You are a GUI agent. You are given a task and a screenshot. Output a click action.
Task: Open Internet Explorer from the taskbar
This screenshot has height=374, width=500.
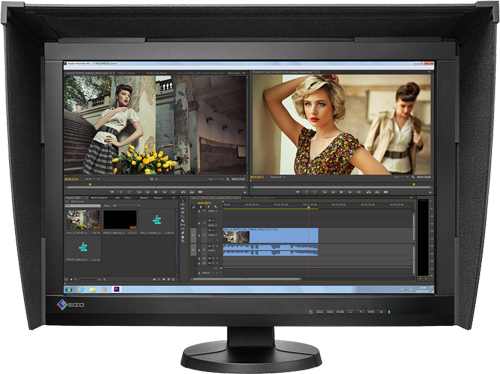(81, 289)
